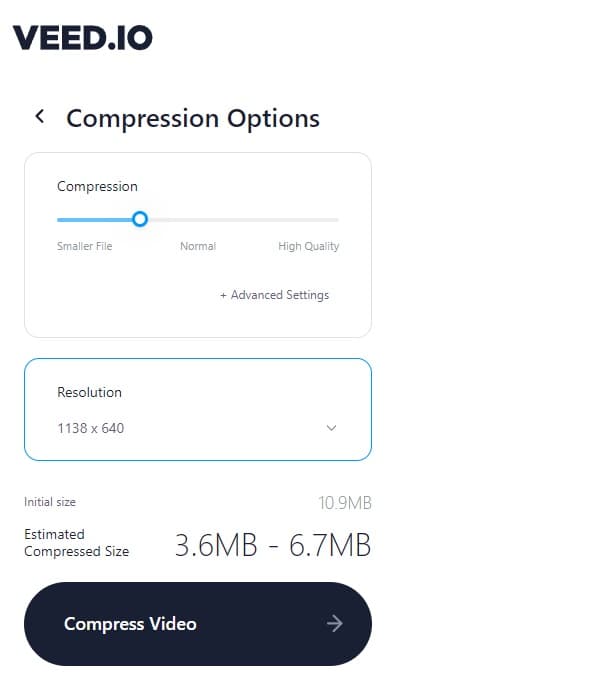The width and height of the screenshot is (600, 688).
Task: Open the 1138 x 640 resolution selector
Action: 198,428
